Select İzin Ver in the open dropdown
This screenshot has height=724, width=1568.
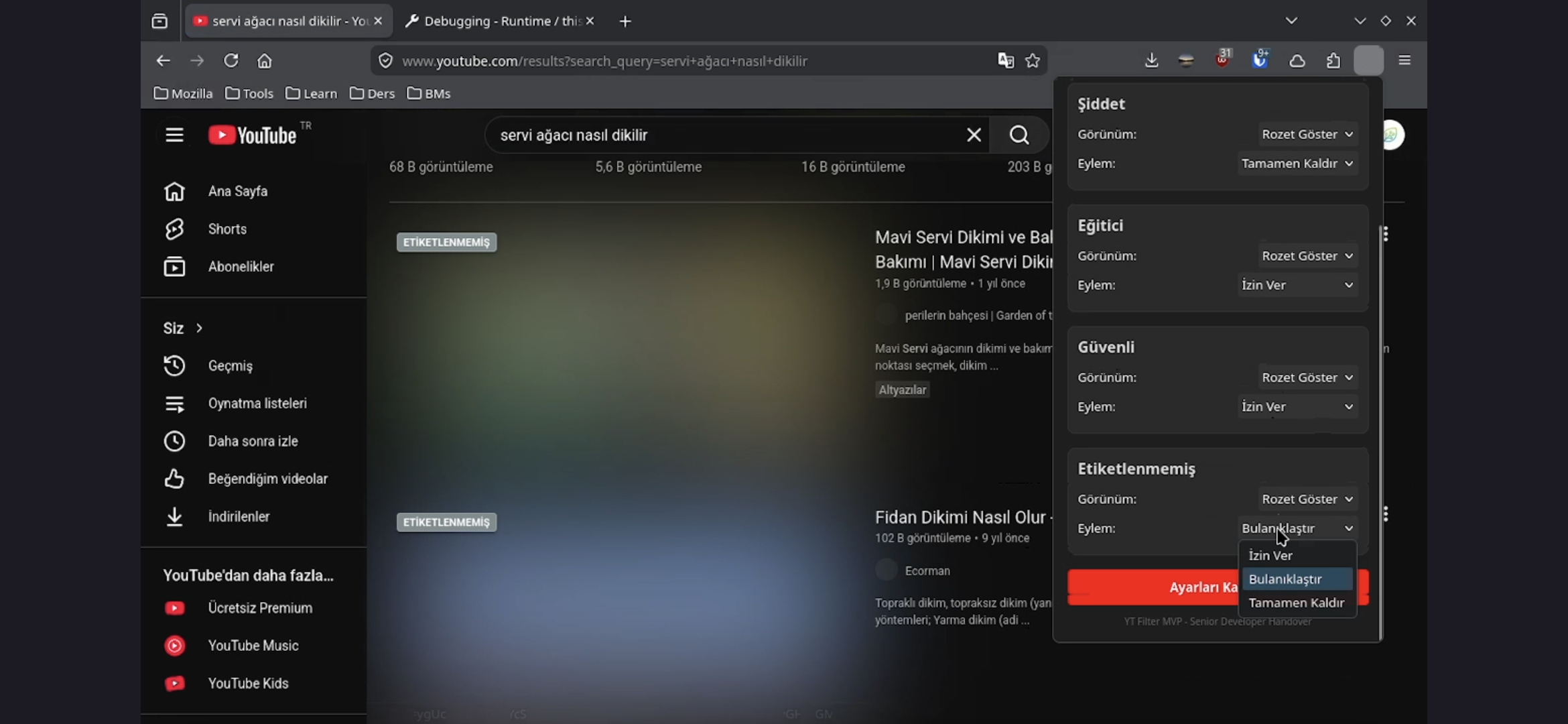pyautogui.click(x=1298, y=555)
